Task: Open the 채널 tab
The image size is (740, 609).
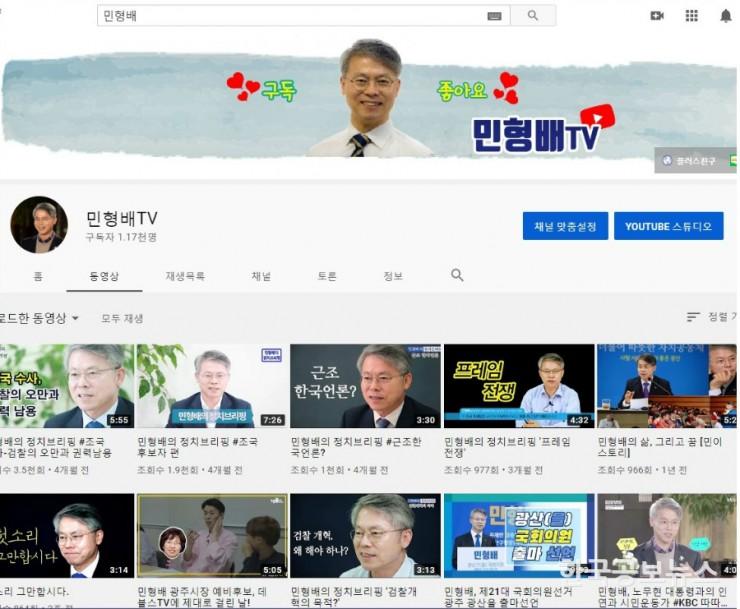Action: [x=261, y=276]
